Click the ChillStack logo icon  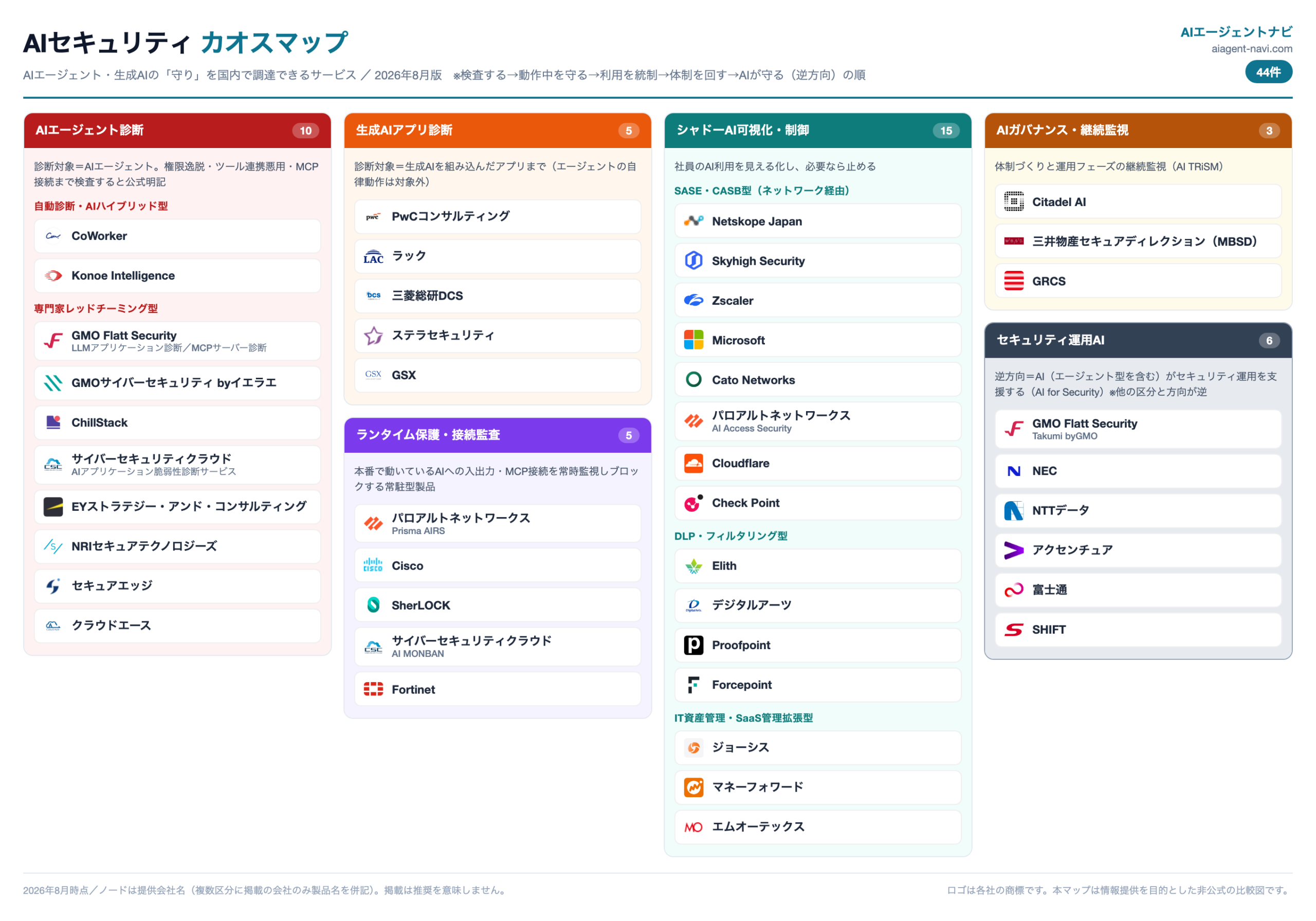(53, 423)
